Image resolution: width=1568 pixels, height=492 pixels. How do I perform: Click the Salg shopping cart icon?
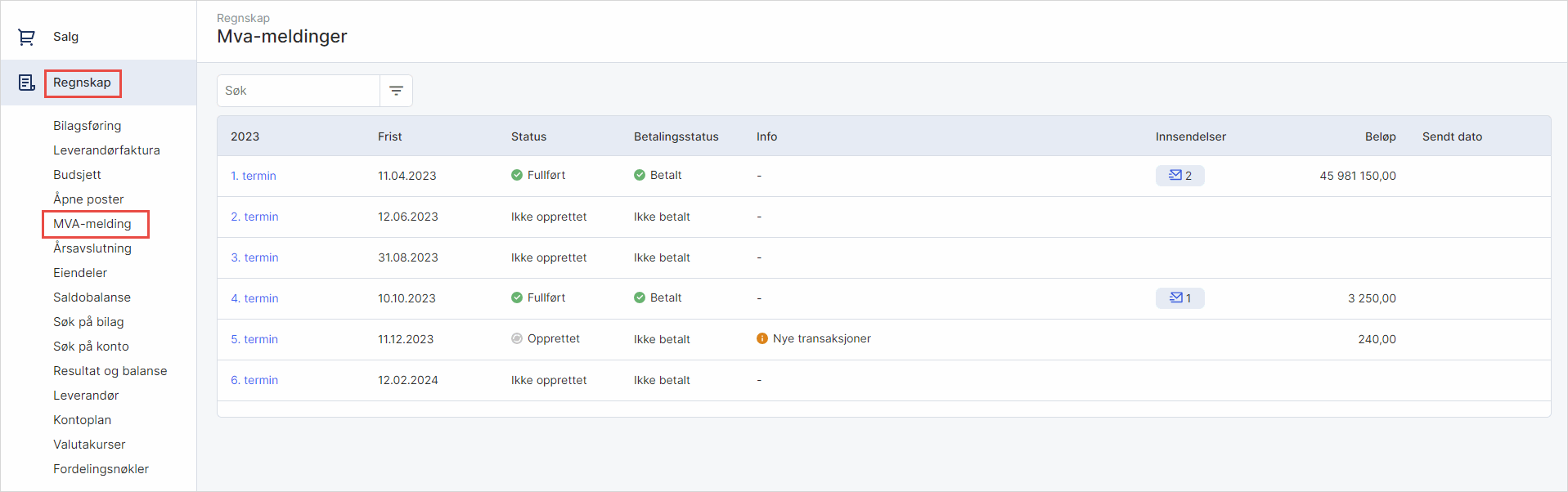point(26,37)
